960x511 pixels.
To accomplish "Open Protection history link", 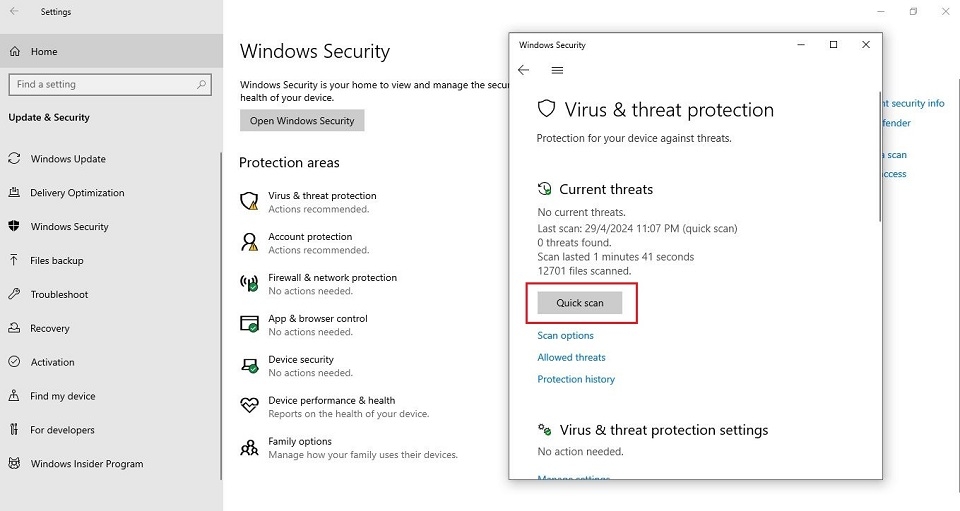I will pos(576,380).
